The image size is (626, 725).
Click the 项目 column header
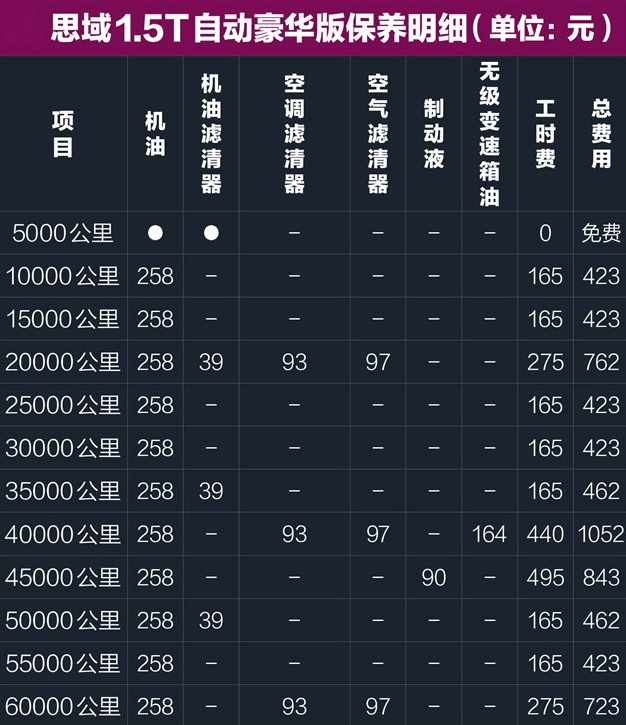tap(63, 134)
